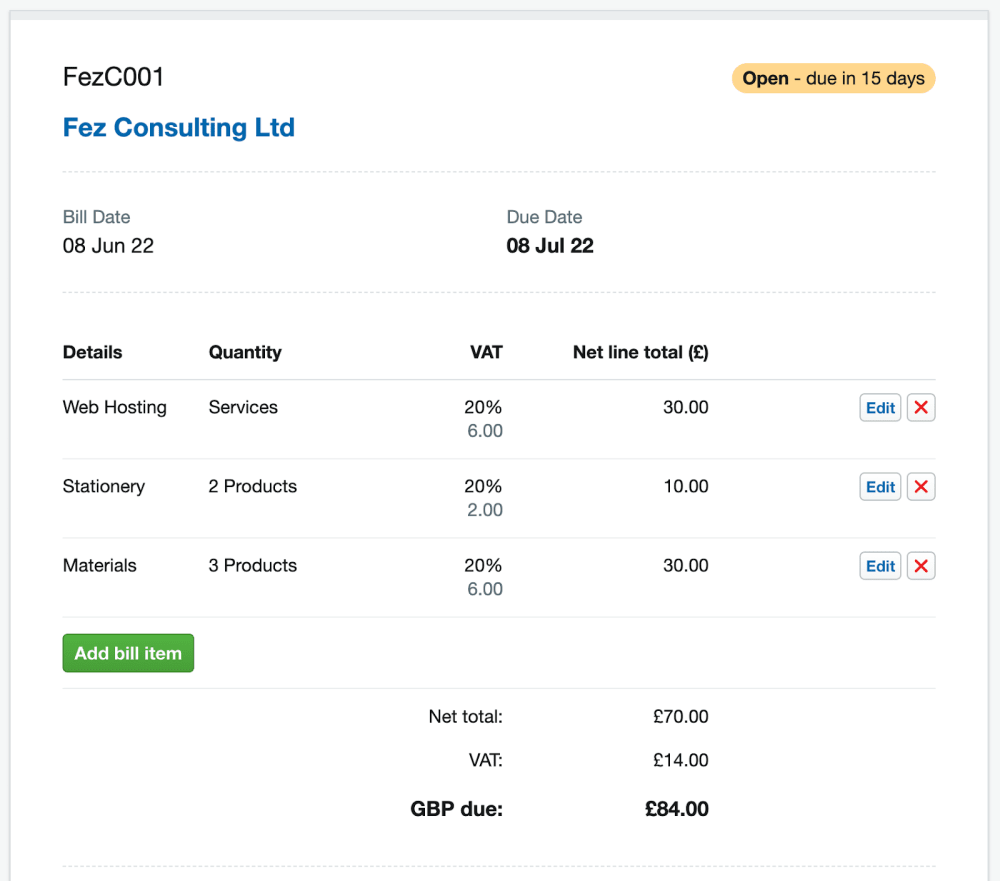Select the Web Hosting item name
The width and height of the screenshot is (1000, 881).
(x=115, y=408)
